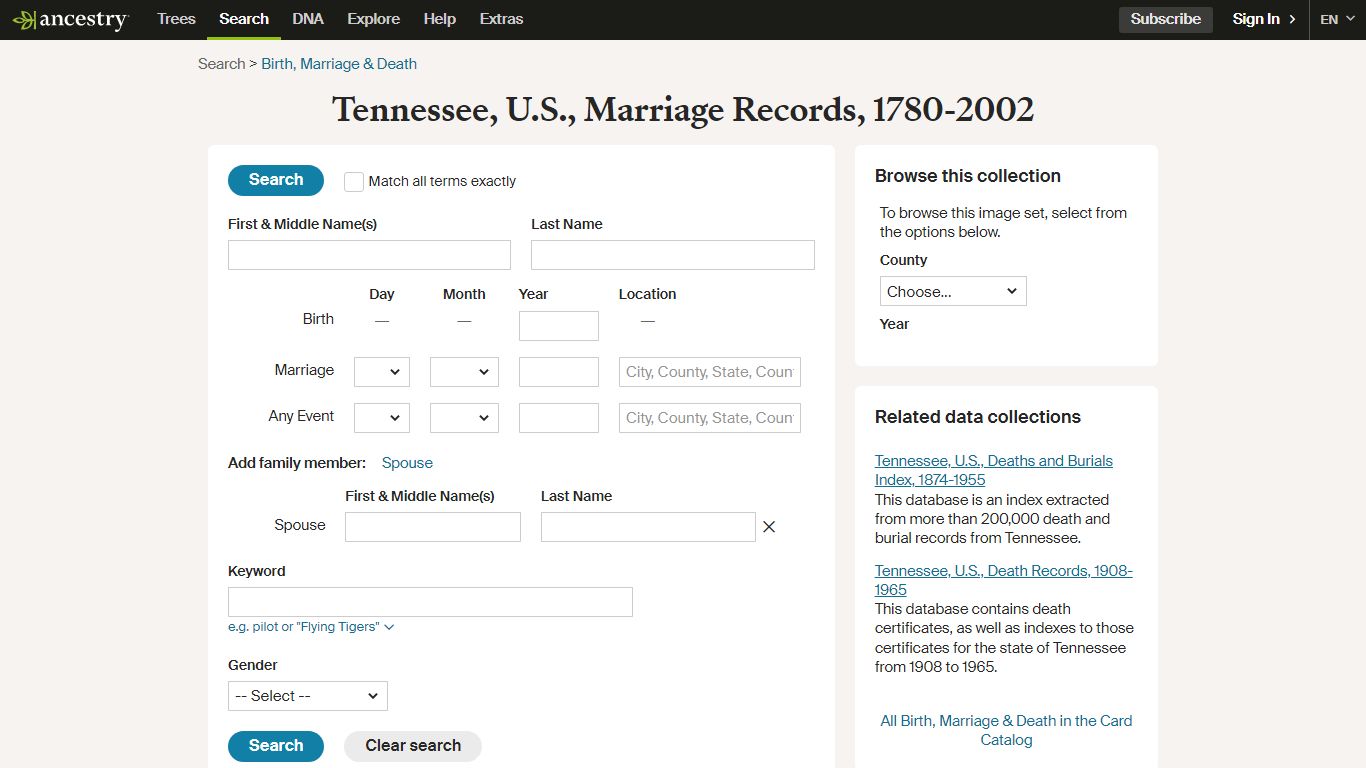
Task: Open the Any Event Month dropdown
Action: point(464,418)
